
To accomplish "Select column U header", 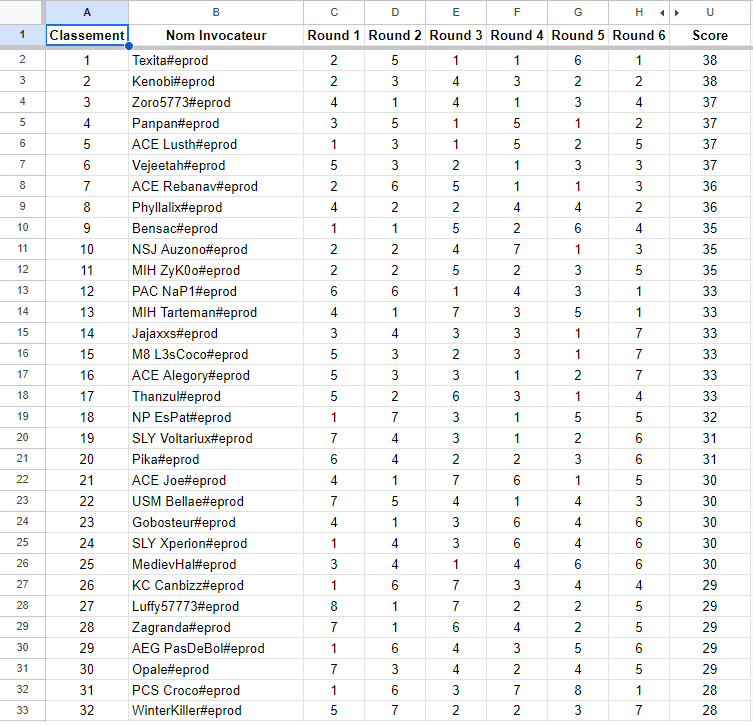I will coord(710,12).
